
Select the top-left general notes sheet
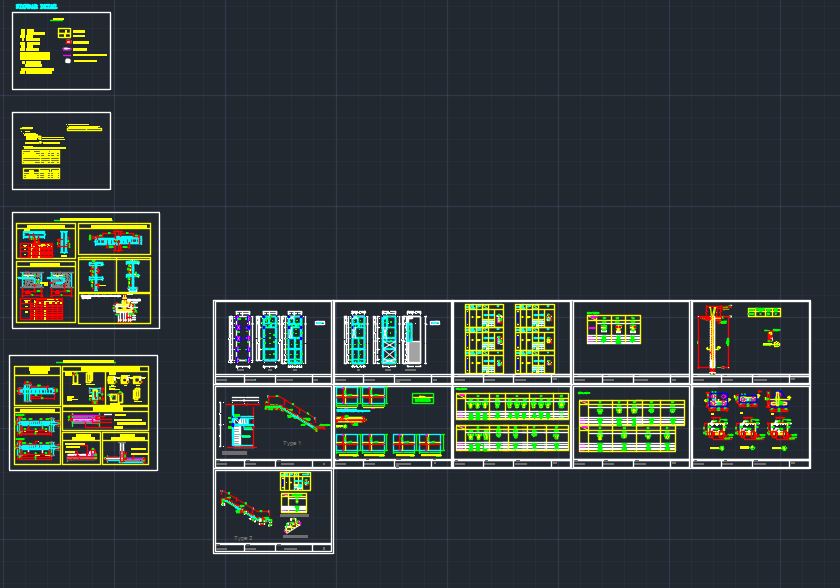[x=61, y=51]
